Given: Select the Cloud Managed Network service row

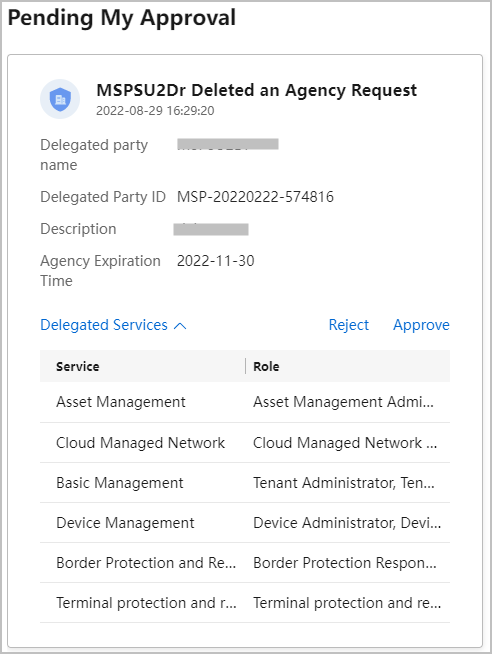Looking at the screenshot, I should coord(245,443).
